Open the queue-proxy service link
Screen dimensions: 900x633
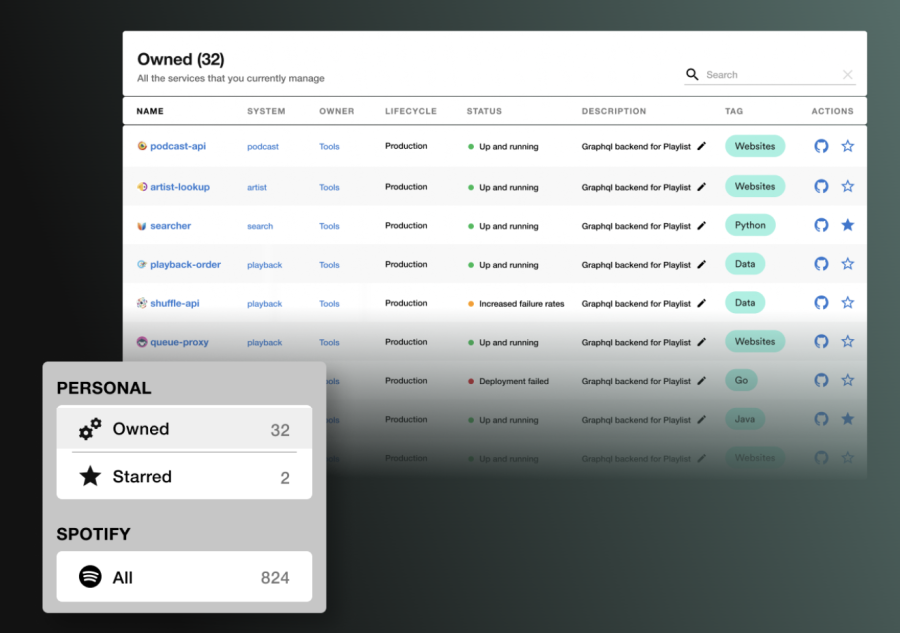pyautogui.click(x=179, y=342)
